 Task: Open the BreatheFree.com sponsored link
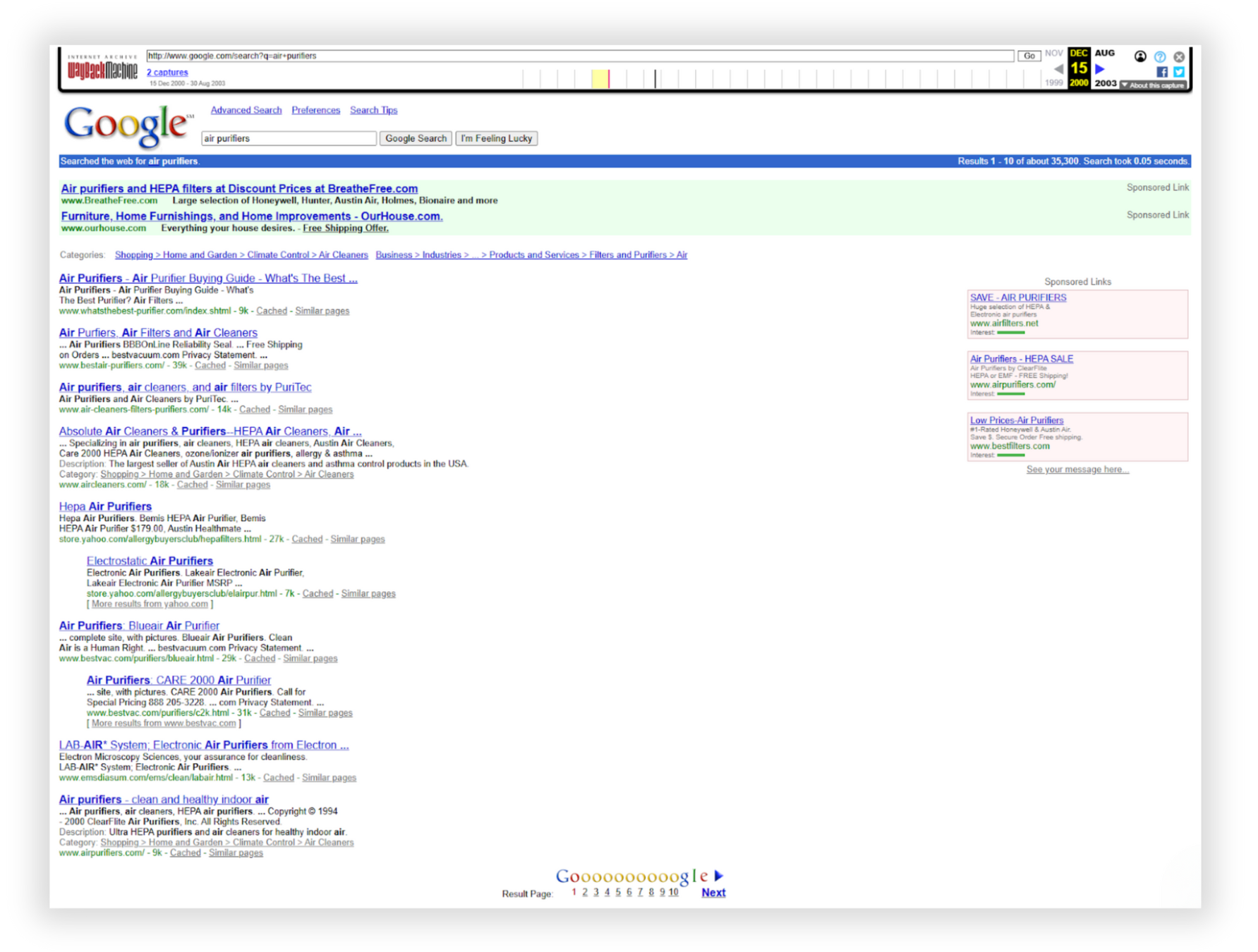tap(239, 188)
